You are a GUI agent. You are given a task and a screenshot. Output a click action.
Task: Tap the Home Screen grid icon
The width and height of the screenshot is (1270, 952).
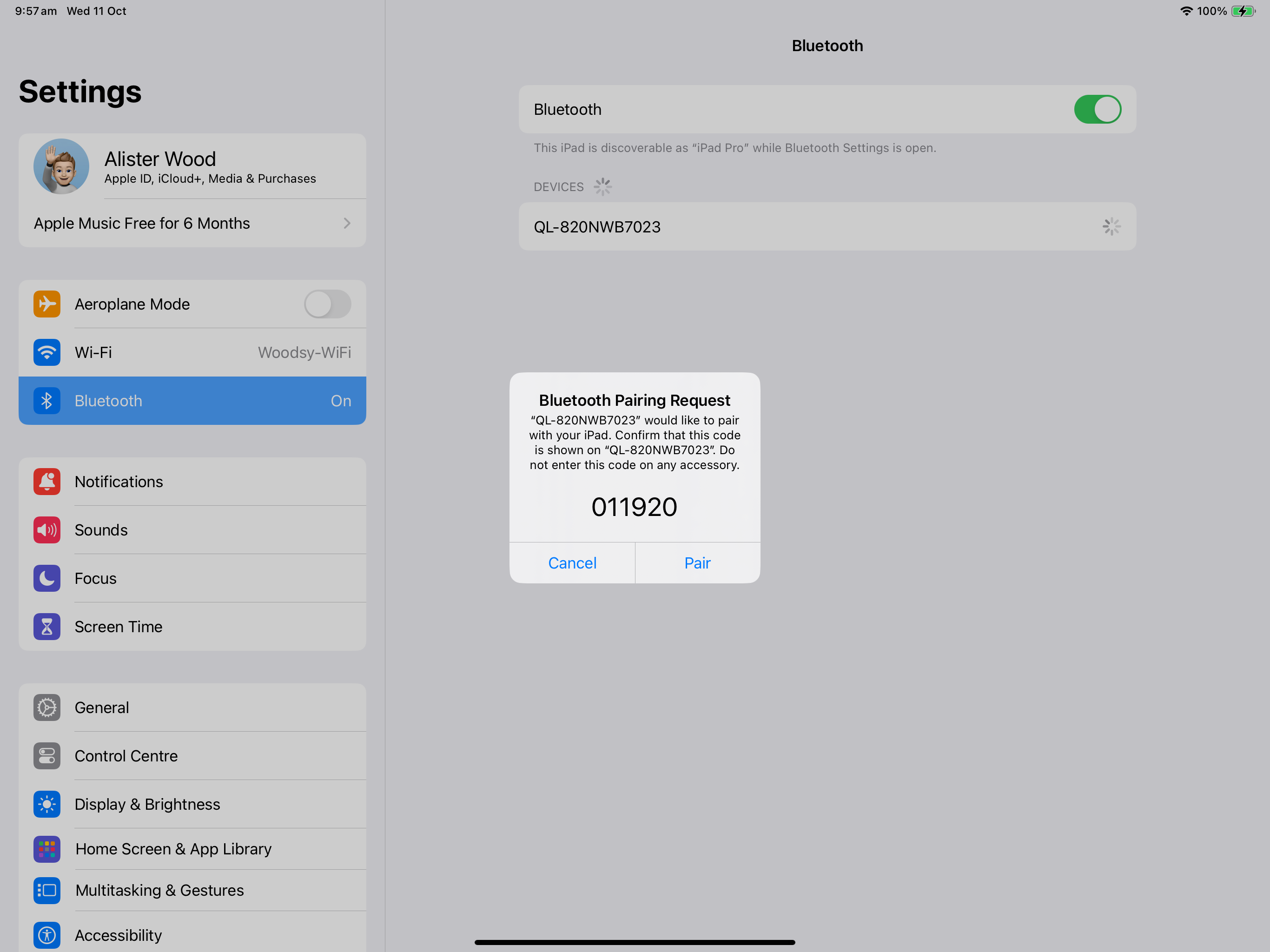click(47, 849)
